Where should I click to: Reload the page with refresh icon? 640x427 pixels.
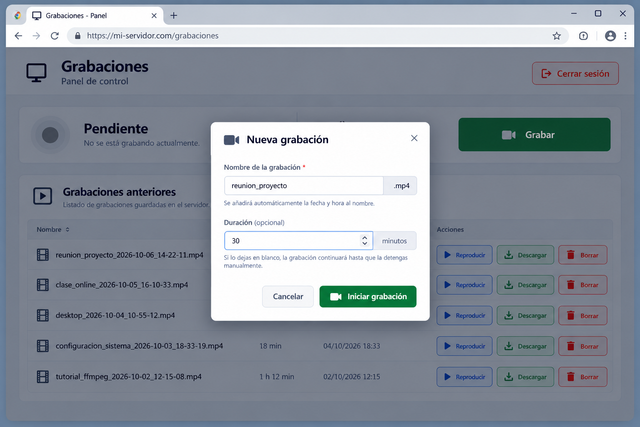(x=55, y=36)
